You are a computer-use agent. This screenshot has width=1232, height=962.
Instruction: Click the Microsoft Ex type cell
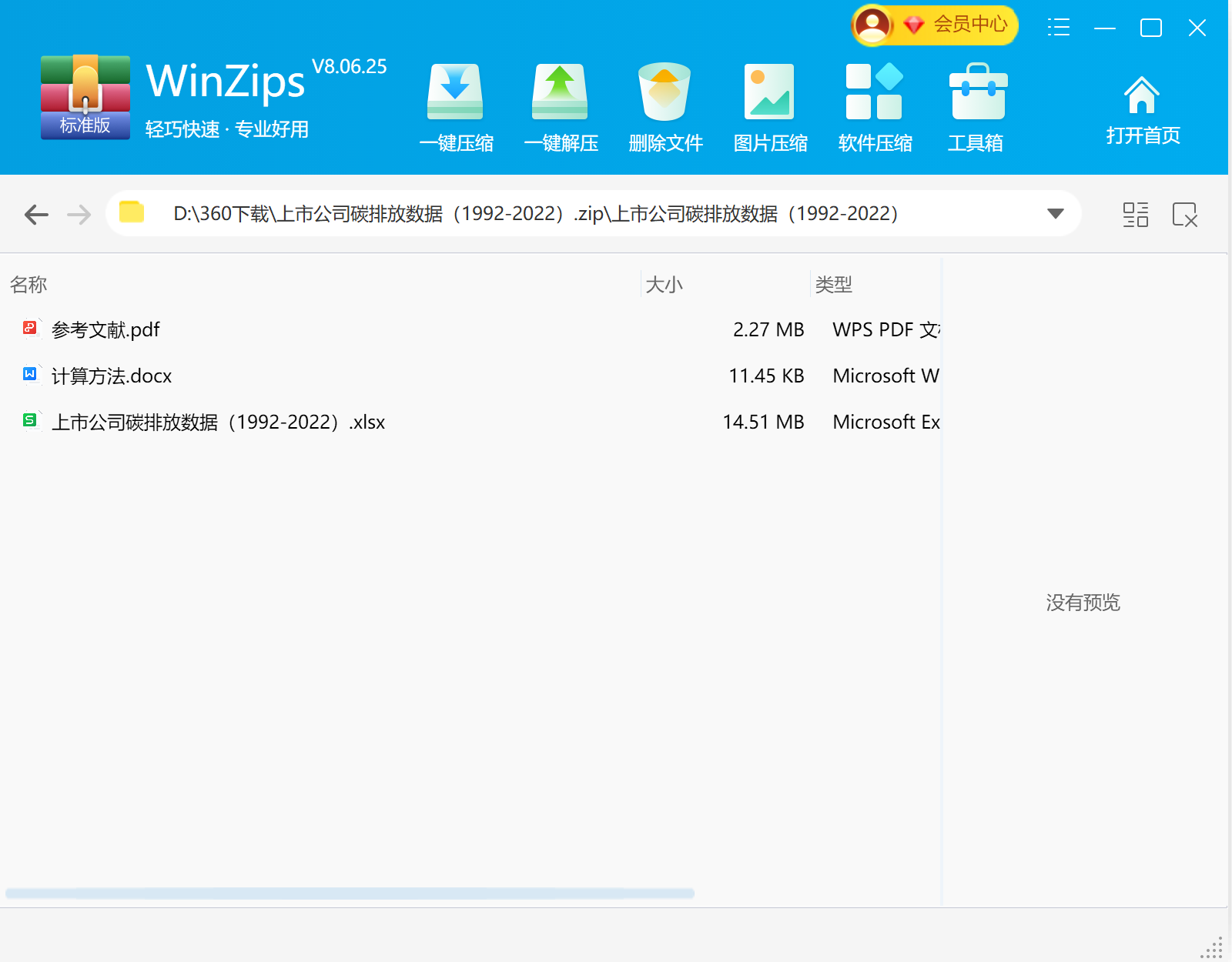coord(886,423)
